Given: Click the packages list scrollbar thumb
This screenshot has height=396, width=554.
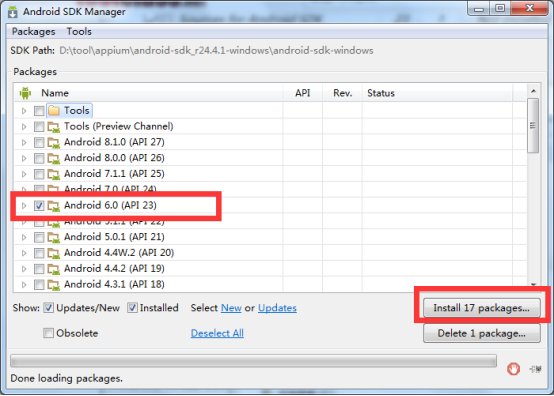Looking at the screenshot, I should point(533,126).
